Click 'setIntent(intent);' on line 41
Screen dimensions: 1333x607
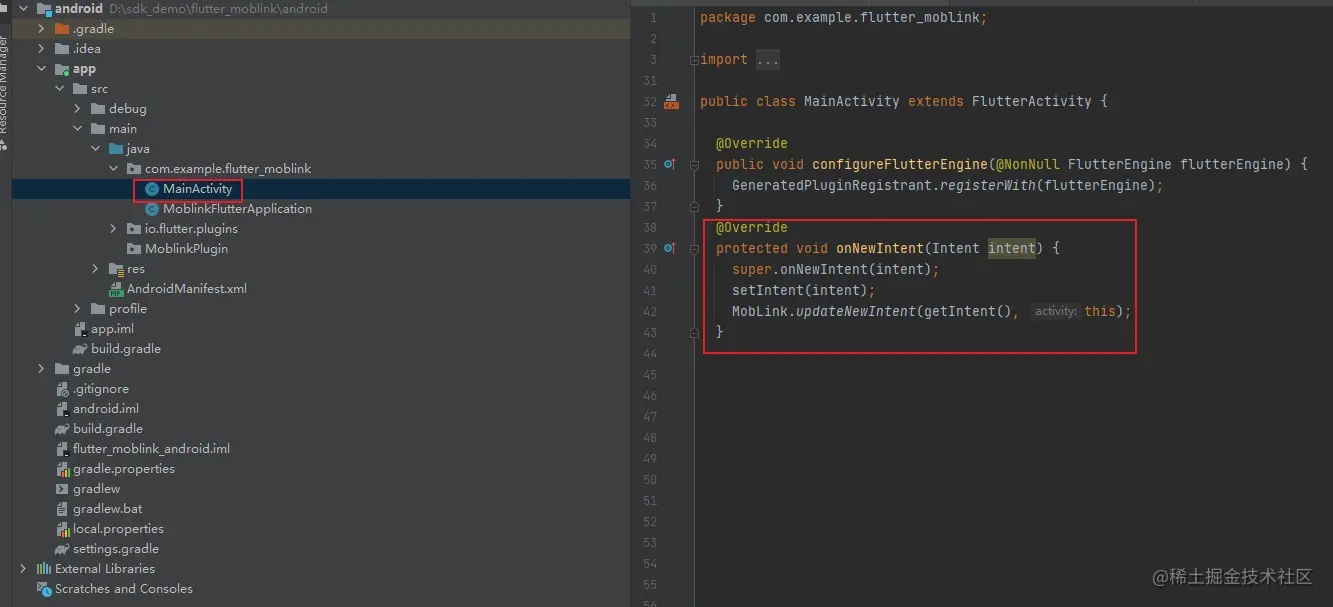click(x=803, y=290)
